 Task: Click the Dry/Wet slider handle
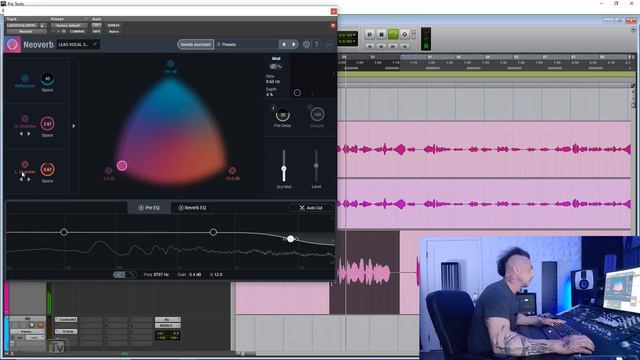284,169
